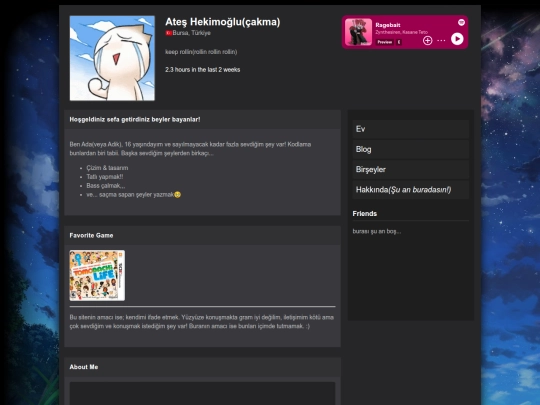Click the Ragebait song title
540x405 pixels.
(388, 25)
